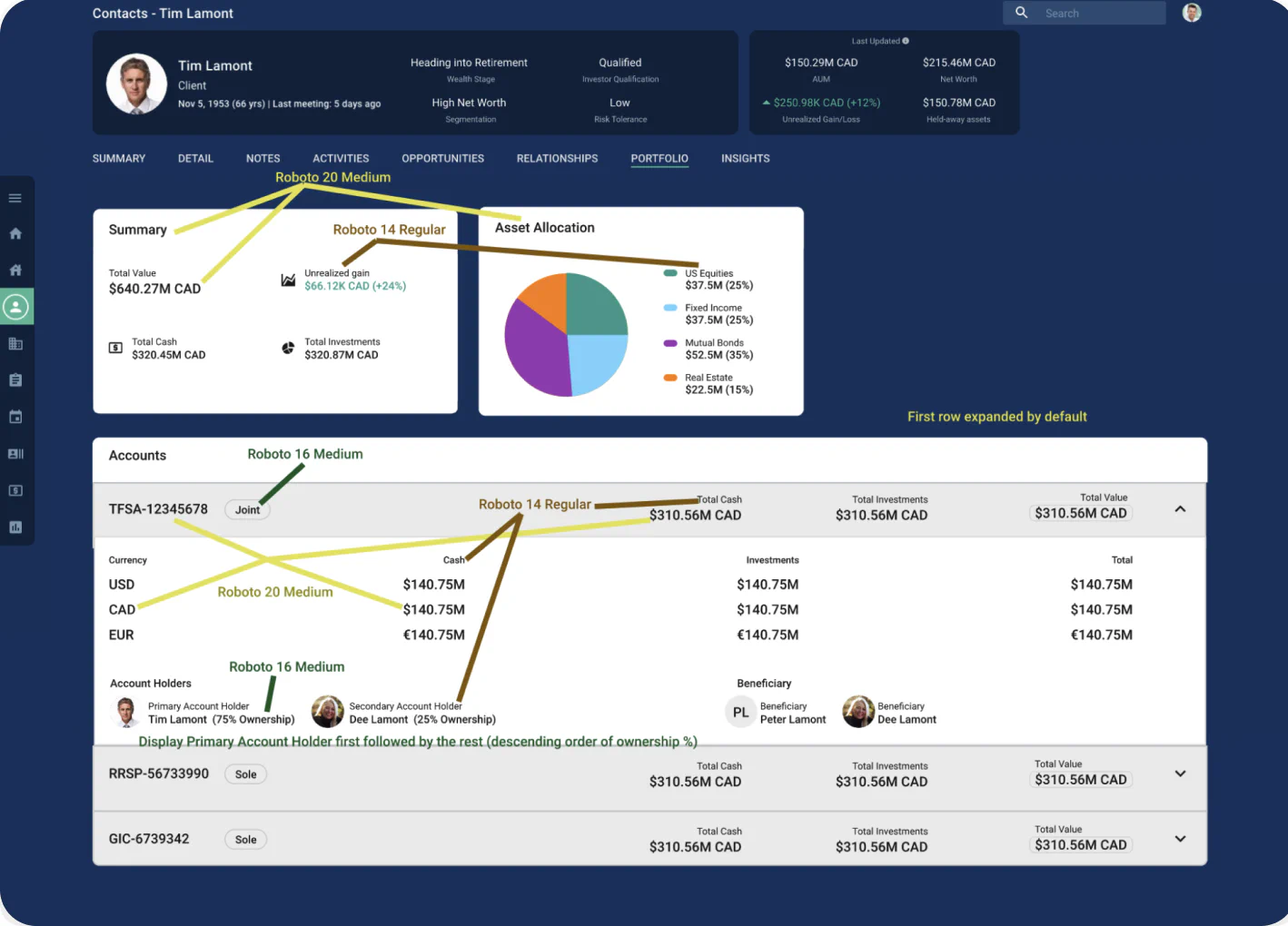
Task: Click the Total Investments pie icon
Action: click(x=288, y=348)
